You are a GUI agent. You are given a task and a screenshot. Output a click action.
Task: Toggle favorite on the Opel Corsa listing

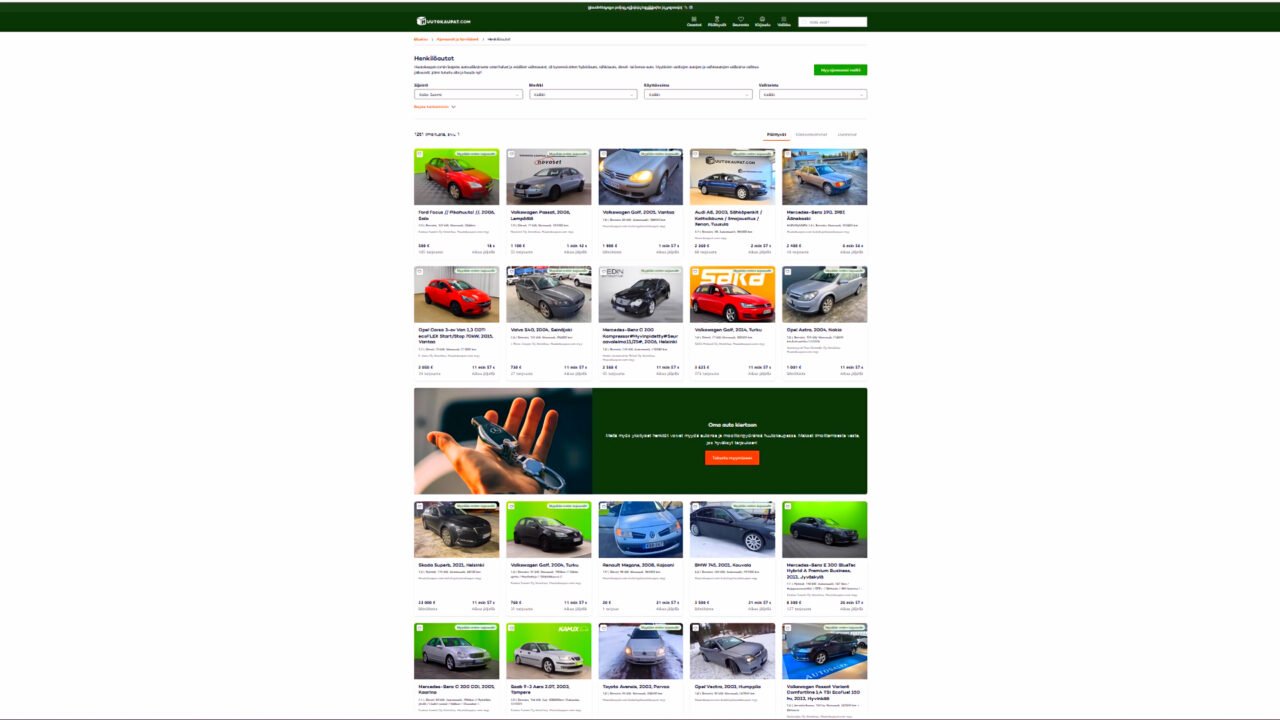click(x=420, y=272)
